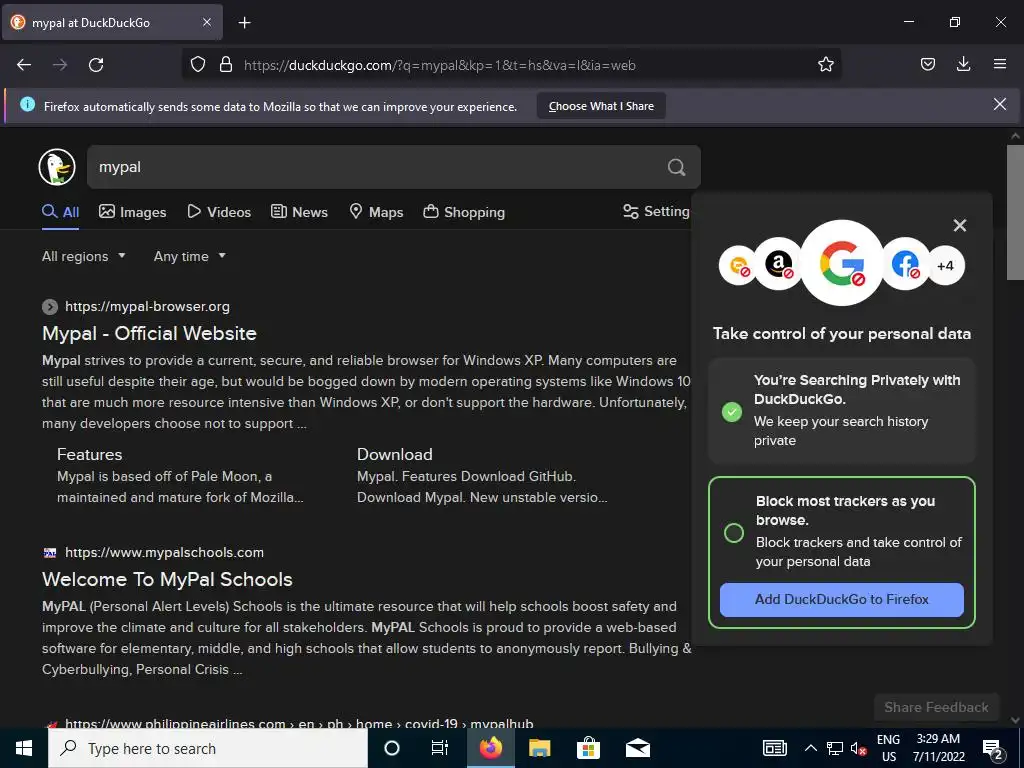1024x768 pixels.
Task: Open the Firefox hamburger menu
Action: [1000, 64]
